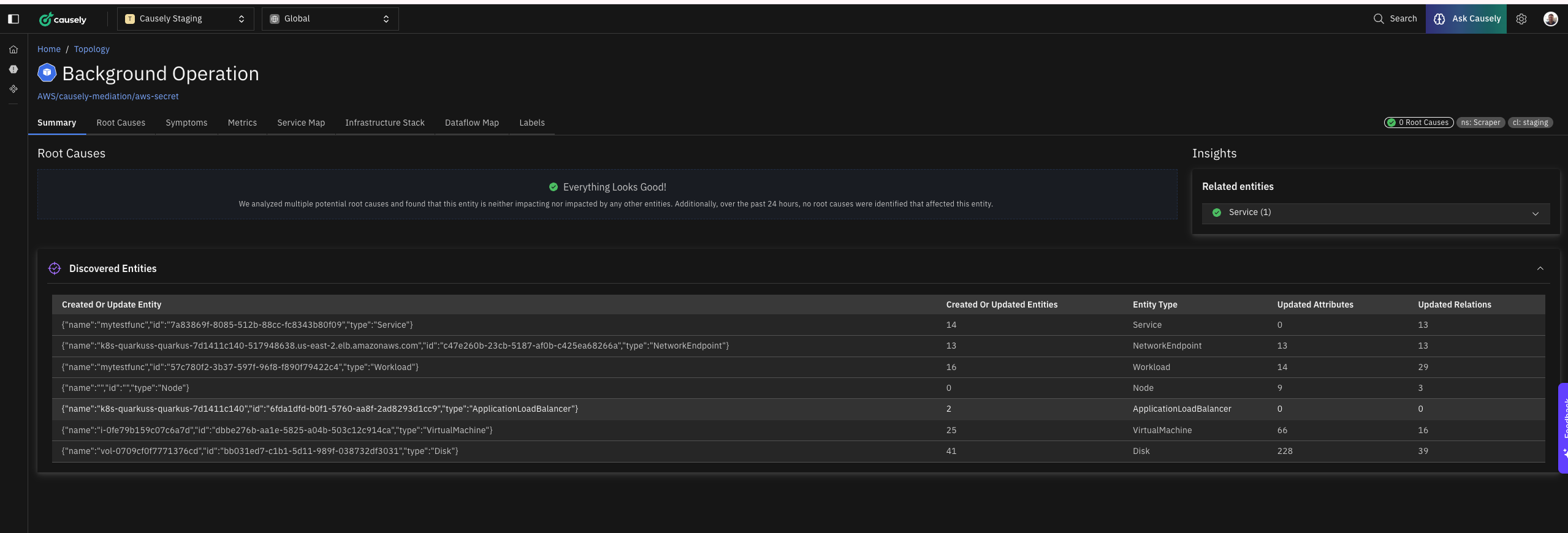Open the alerts icon in sidebar
1568x533 pixels.
click(x=13, y=69)
